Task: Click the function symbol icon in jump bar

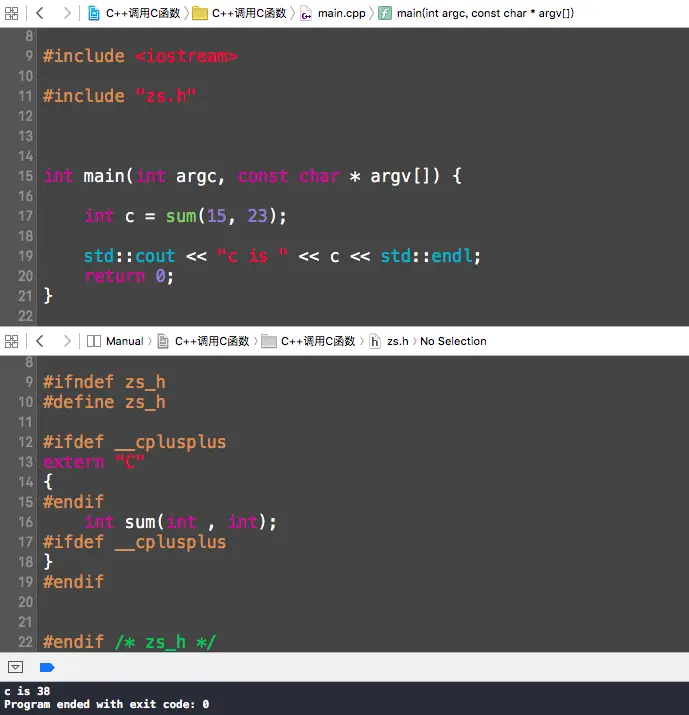Action: [385, 13]
